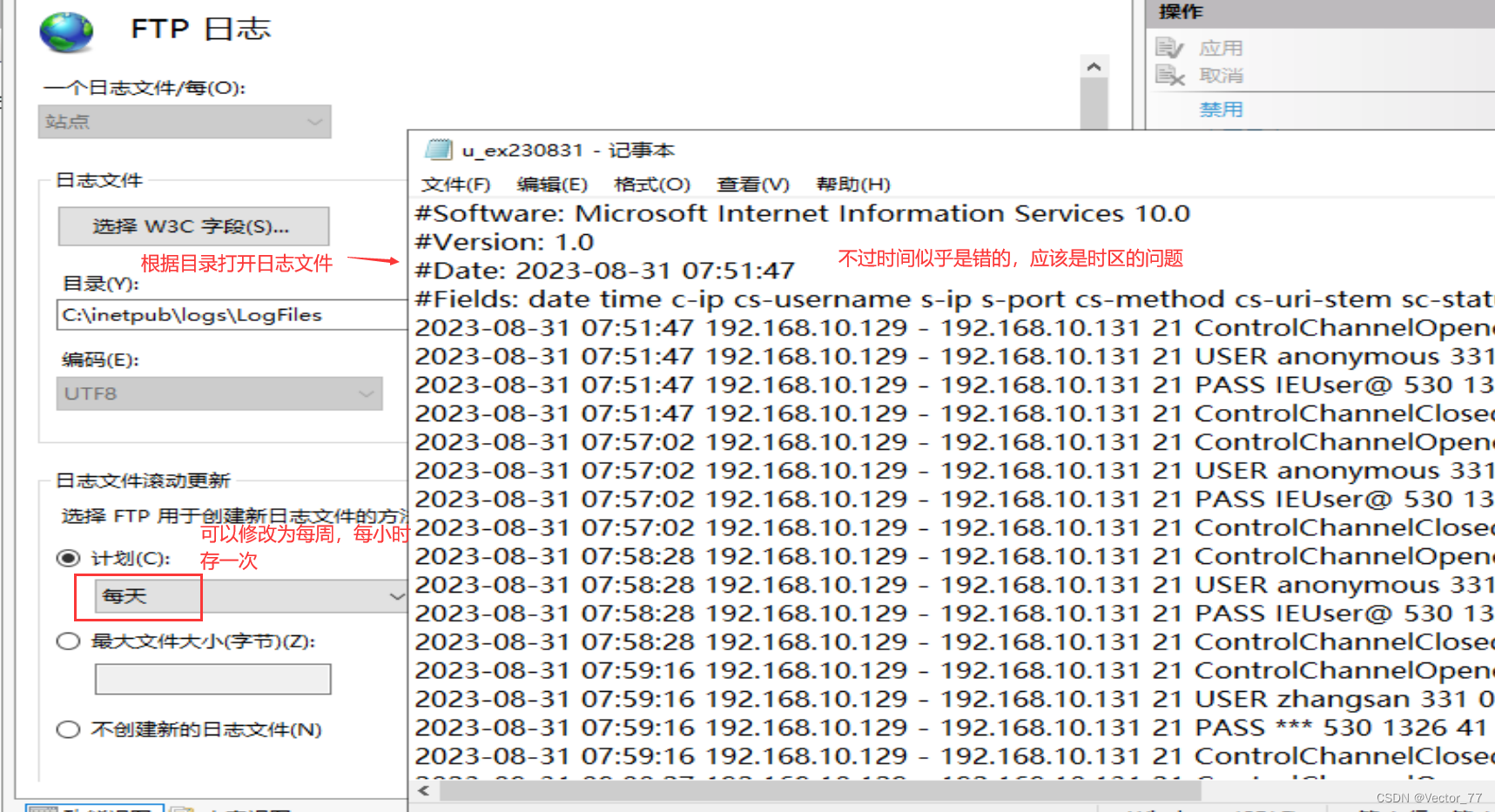Screen dimensions: 1495x812
Task: Click the 帮助(H) menu in Notepad
Action: click(852, 184)
